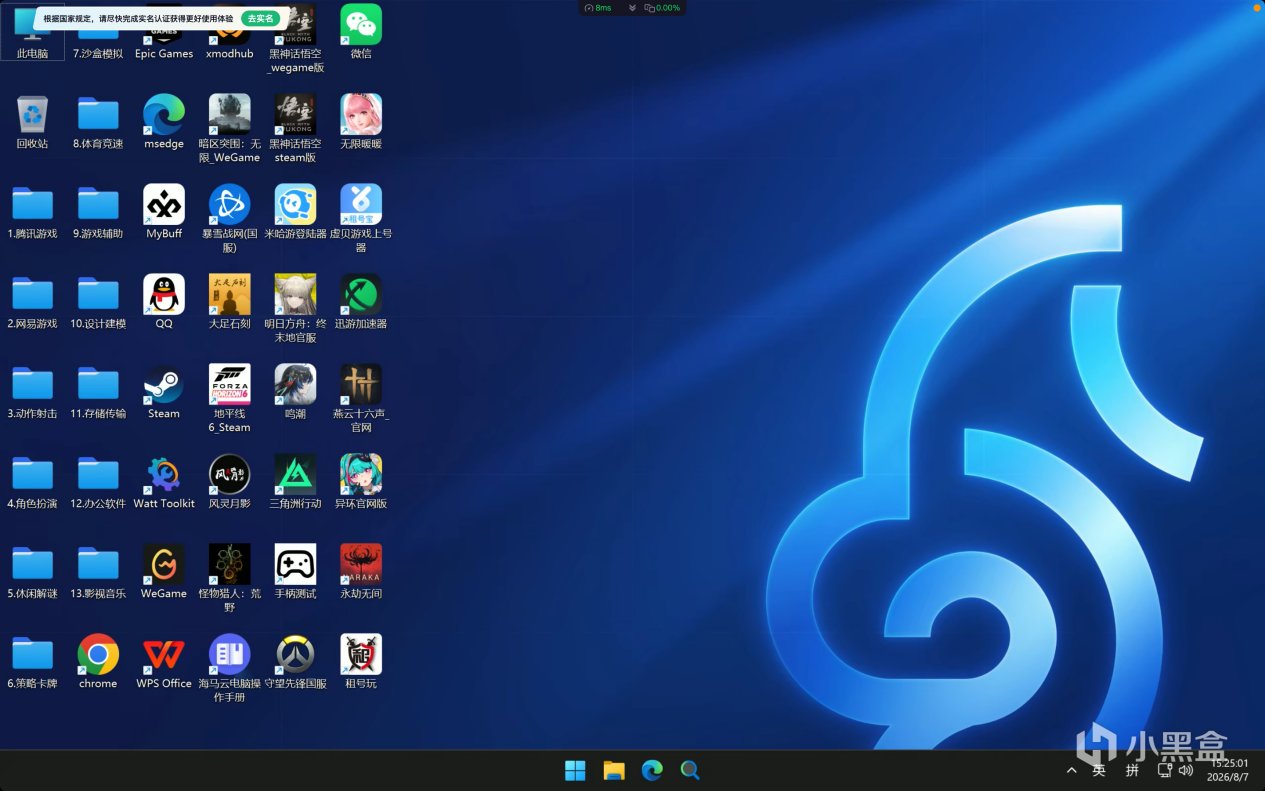Launch 明日方舟：终末地官服 icon
Viewport: 1265px width, 791px height.
[x=295, y=295]
